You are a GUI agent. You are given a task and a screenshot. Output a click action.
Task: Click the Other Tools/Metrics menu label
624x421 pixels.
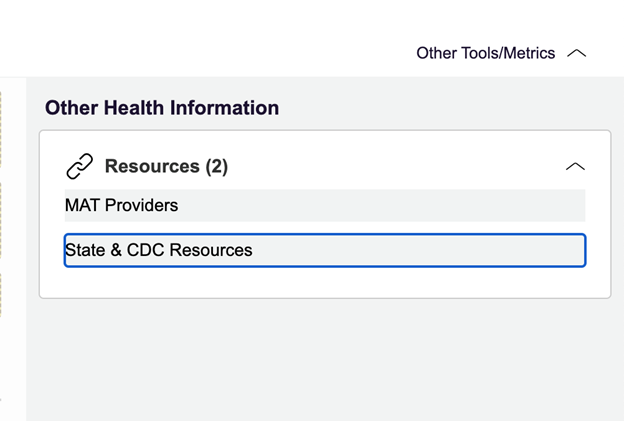point(486,53)
